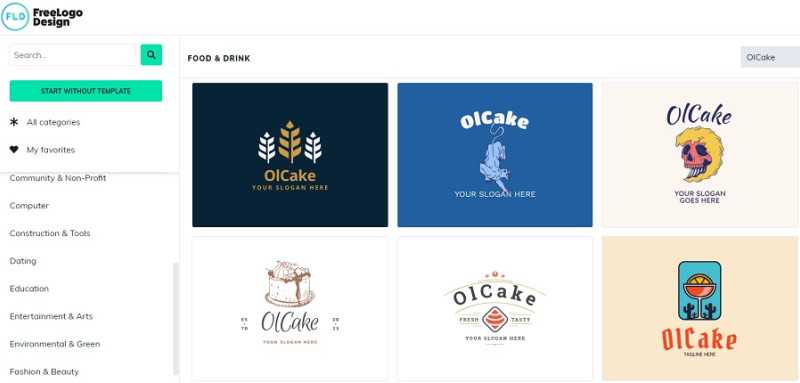Choose the blue panther OlCake logo template
Viewport: 800px width, 383px height.
pos(495,155)
